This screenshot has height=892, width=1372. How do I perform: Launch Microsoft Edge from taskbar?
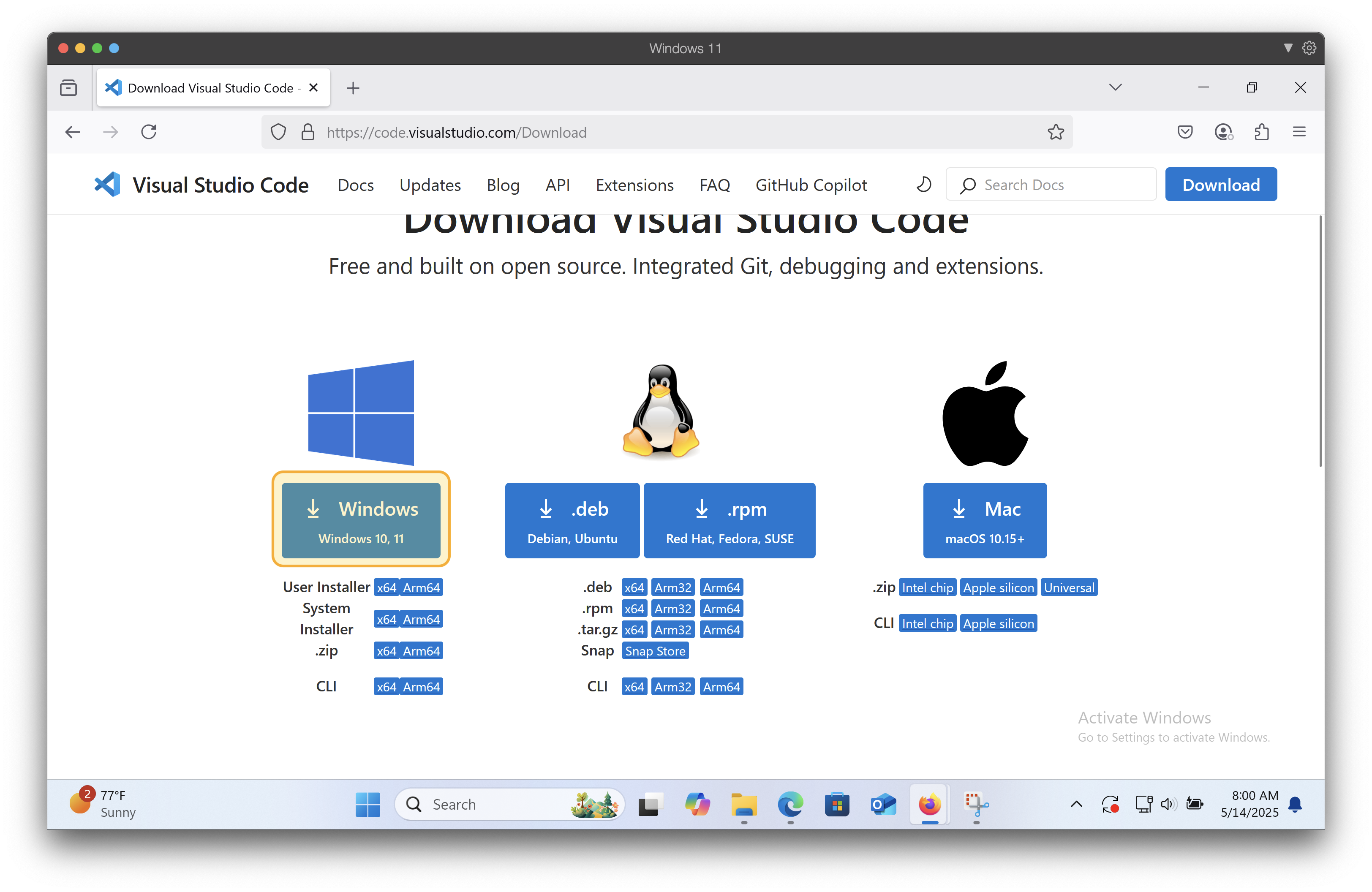coord(790,804)
